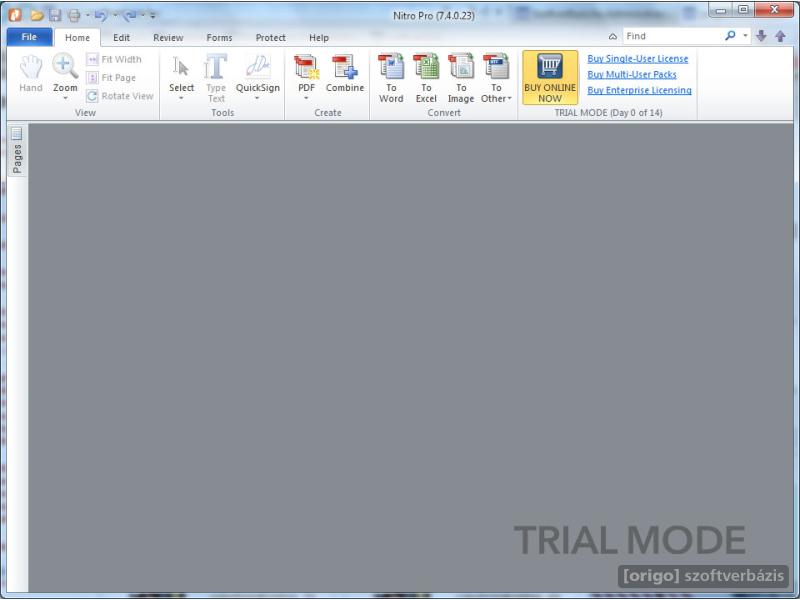Click the Fit Page icon
The height and width of the screenshot is (600, 800).
[x=92, y=78]
